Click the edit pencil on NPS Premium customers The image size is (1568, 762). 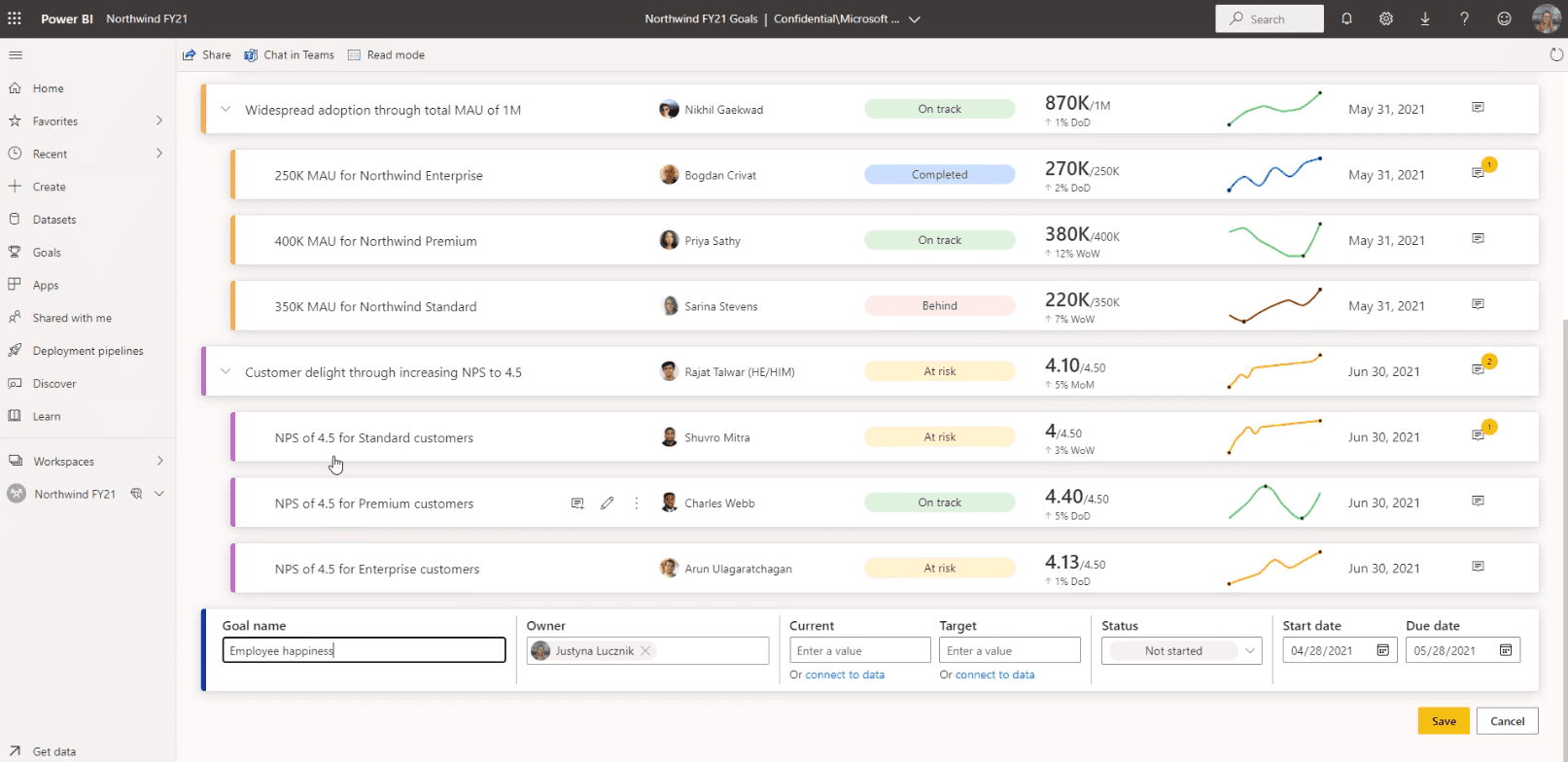click(607, 503)
